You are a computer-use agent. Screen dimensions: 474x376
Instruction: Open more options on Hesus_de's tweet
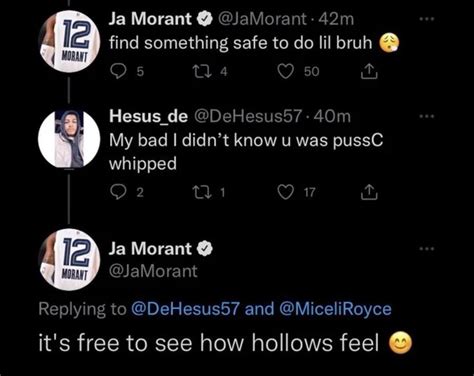[x=427, y=116]
